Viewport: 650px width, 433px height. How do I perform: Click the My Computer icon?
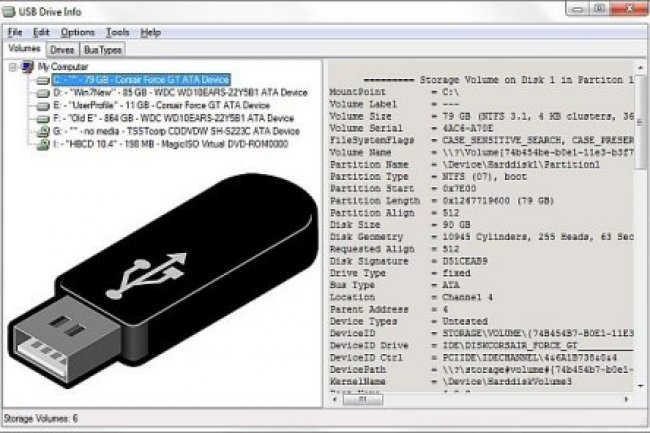pyautogui.click(x=27, y=67)
